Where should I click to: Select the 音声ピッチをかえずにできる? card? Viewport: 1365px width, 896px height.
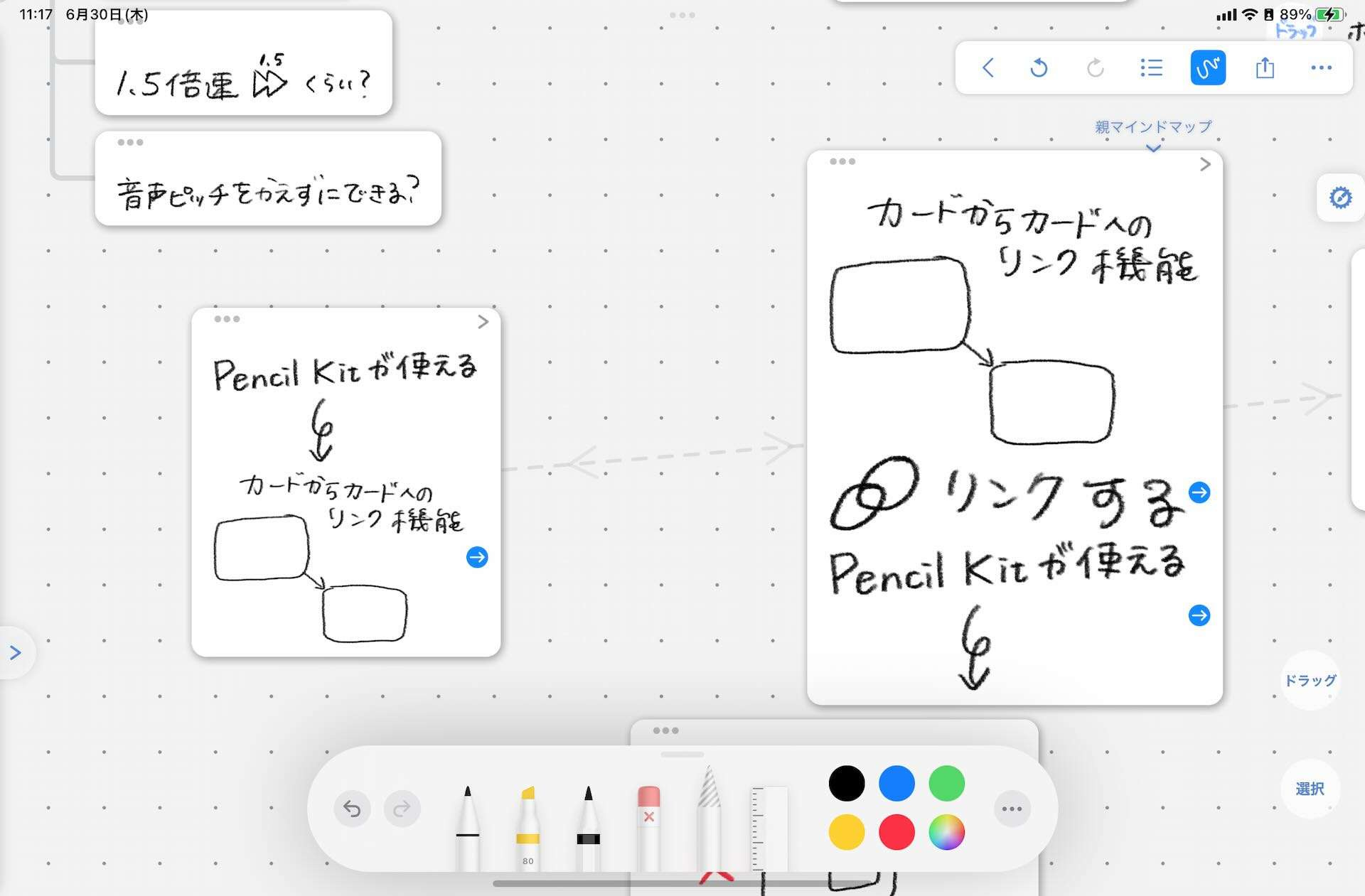[268, 178]
